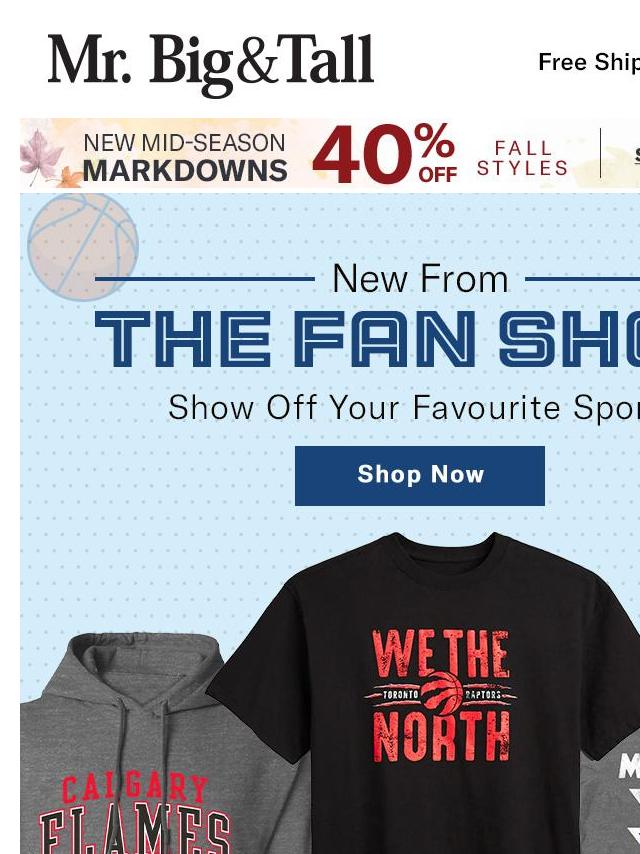
Task: Click the 'Show Off Your Favourite' tagline
Action: pos(404,407)
